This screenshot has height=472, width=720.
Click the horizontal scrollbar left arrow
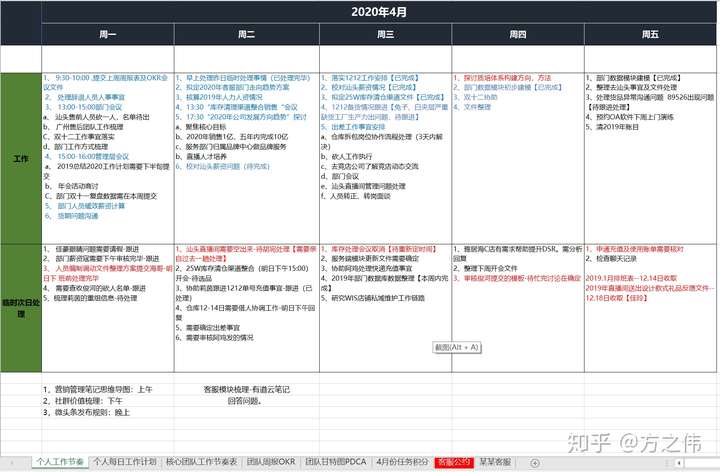(x=679, y=463)
